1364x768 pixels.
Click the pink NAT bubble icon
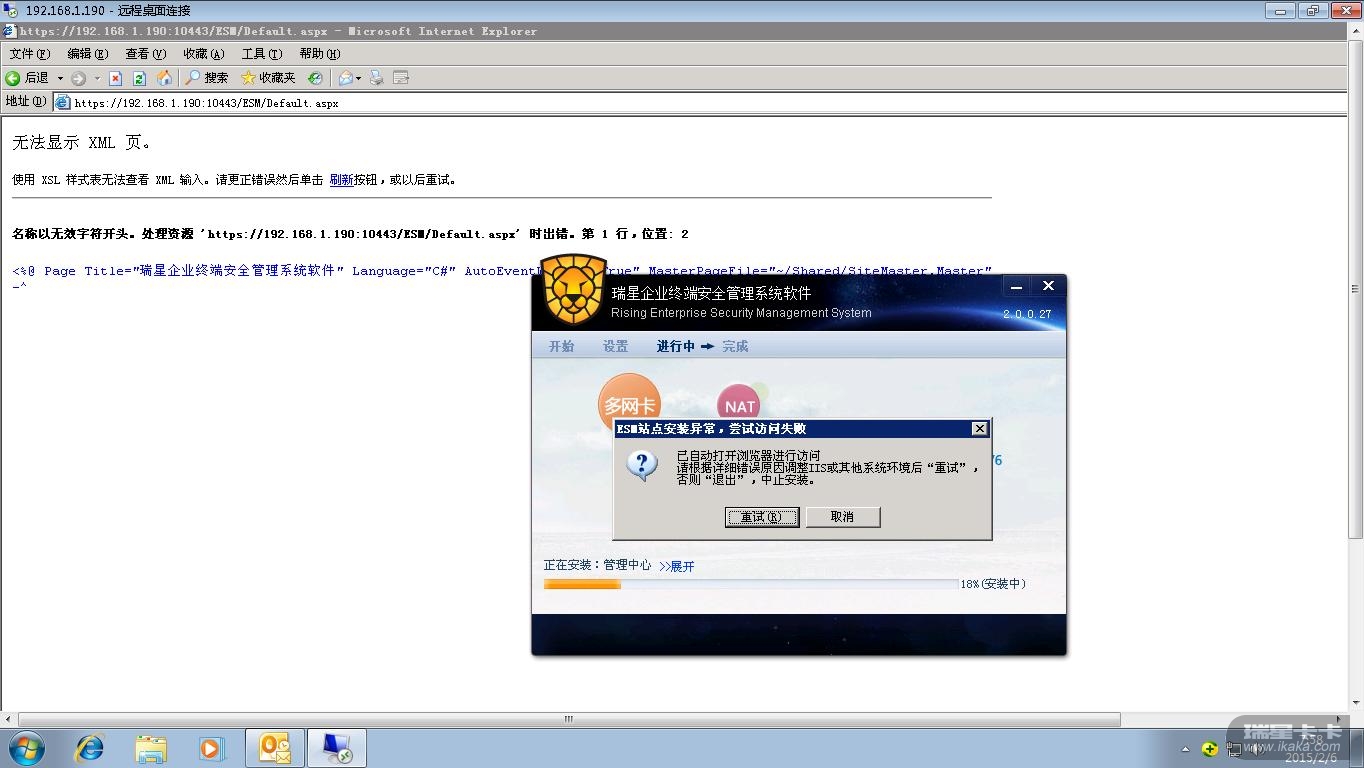[x=740, y=404]
